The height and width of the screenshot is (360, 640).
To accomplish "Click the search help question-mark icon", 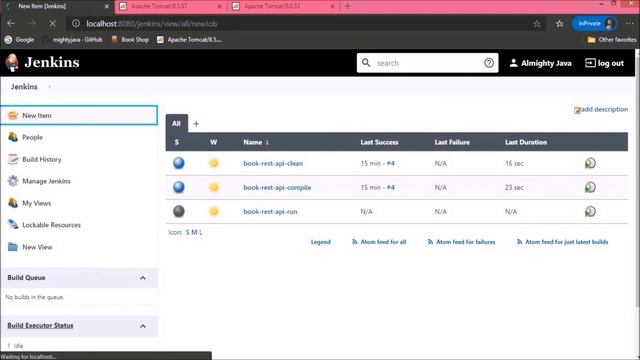I will tap(489, 63).
